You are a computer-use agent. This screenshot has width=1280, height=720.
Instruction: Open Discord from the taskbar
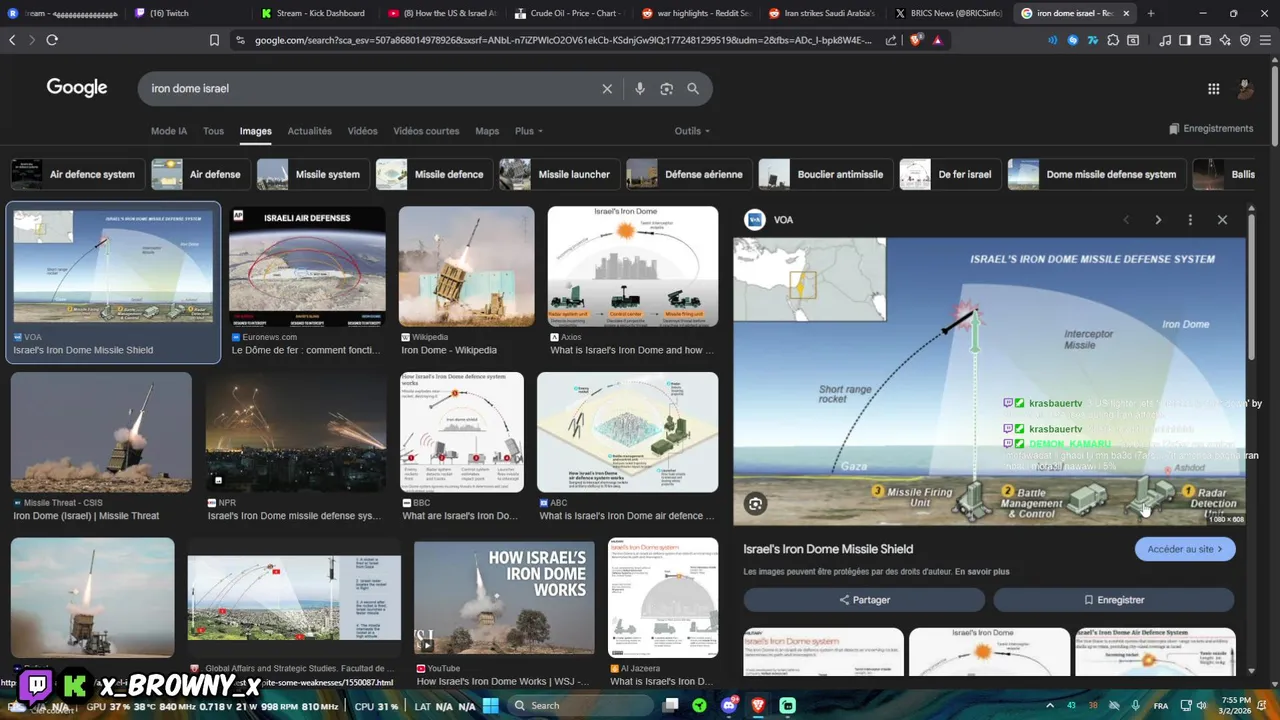pos(729,705)
